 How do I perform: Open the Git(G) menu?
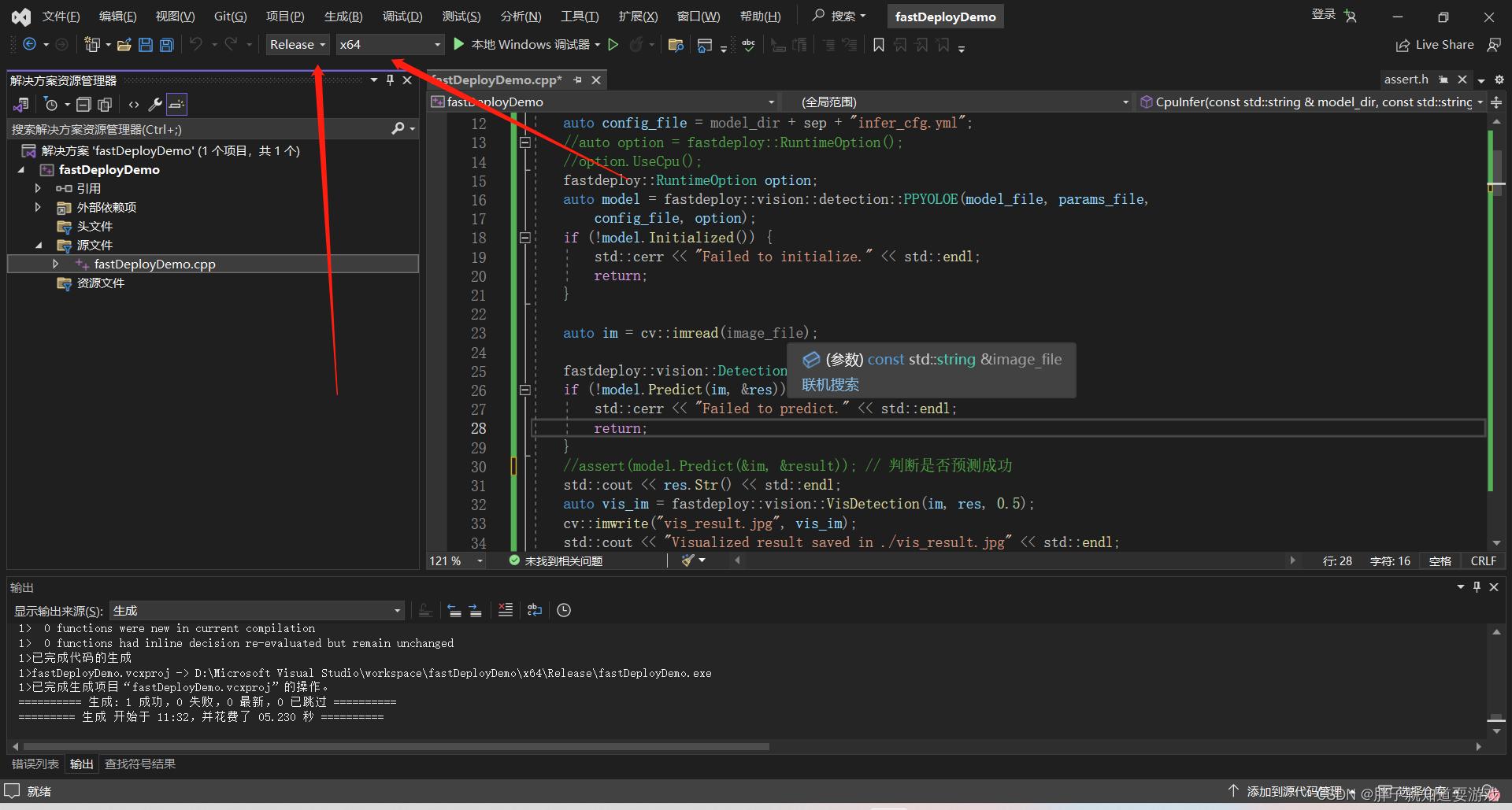[x=231, y=17]
